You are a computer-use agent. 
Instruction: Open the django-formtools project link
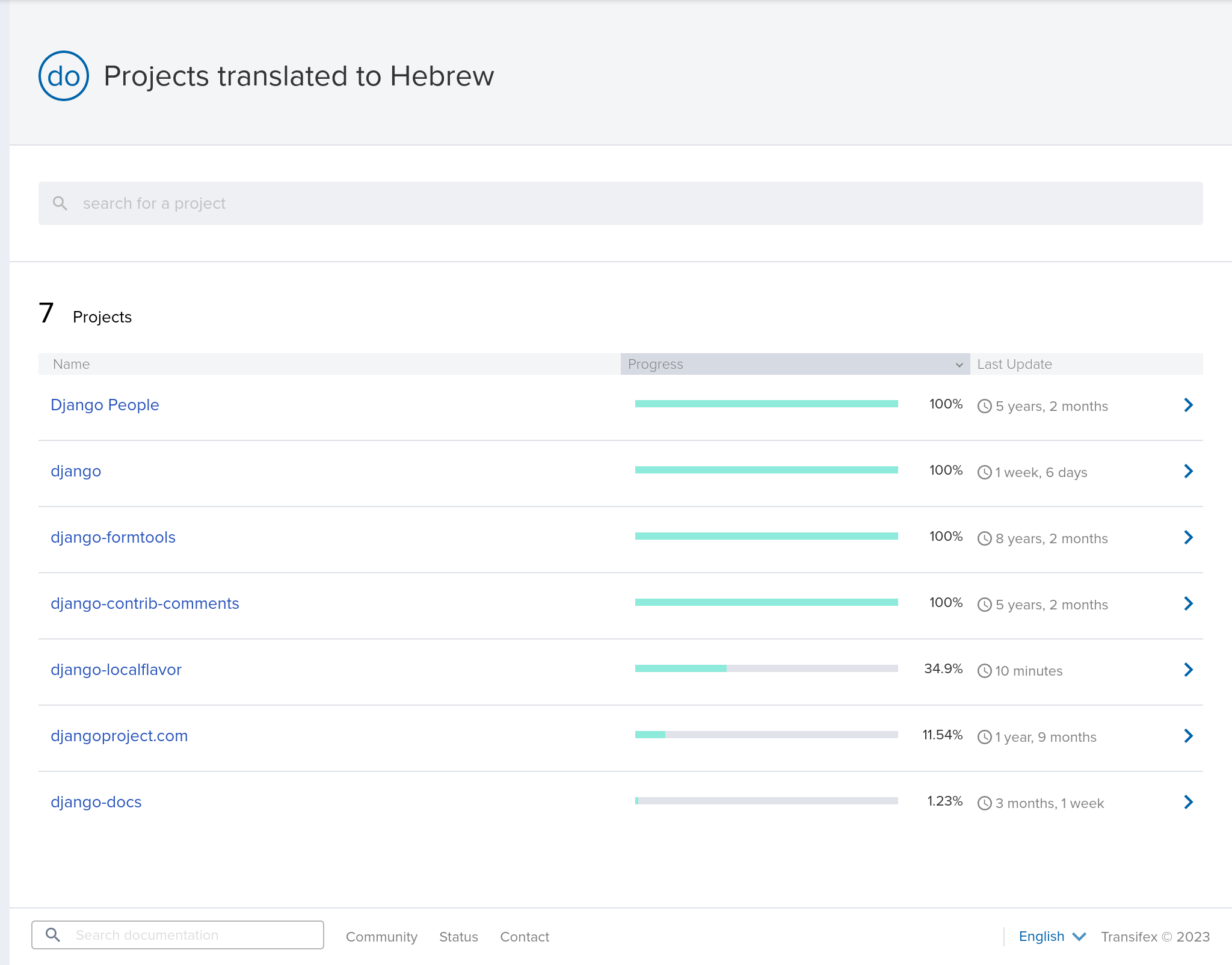coord(113,537)
